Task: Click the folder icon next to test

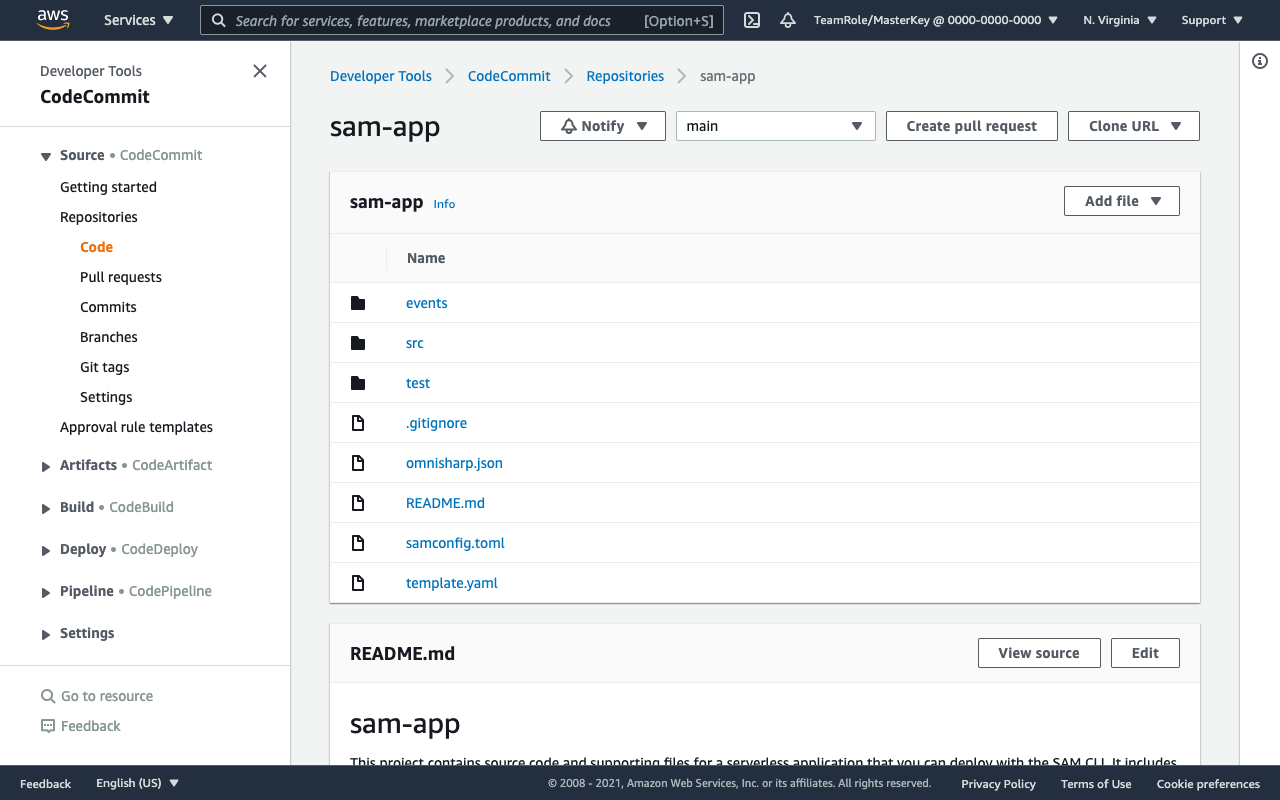Action: [358, 383]
